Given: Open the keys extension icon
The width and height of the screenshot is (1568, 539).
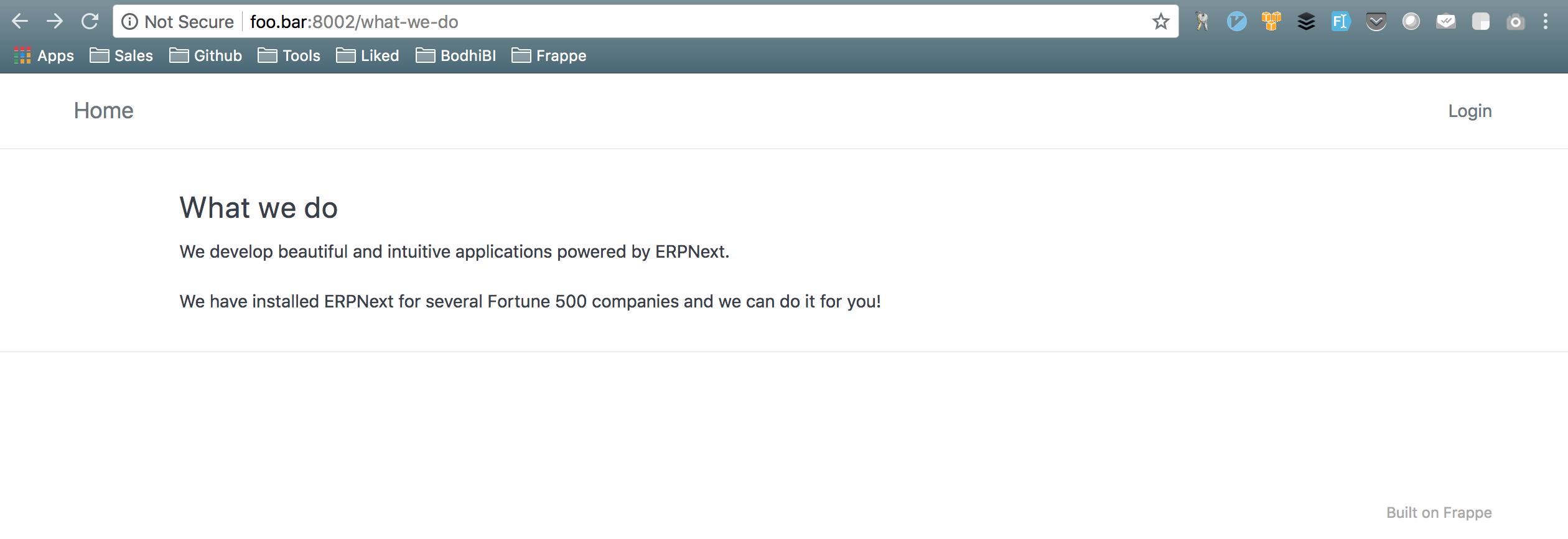Looking at the screenshot, I should (1202, 22).
